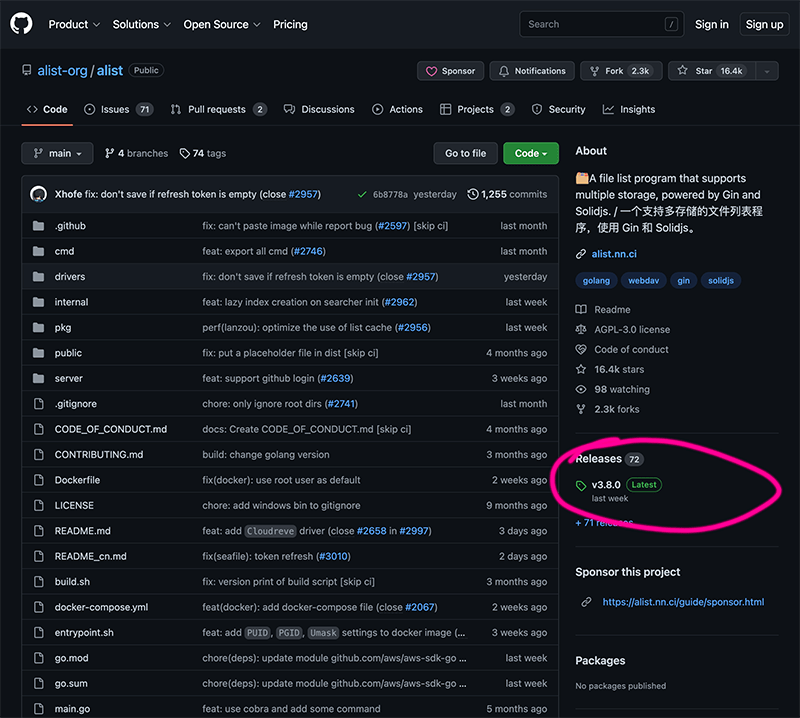Open the build.sh file
The width and height of the screenshot is (800, 718).
72,582
